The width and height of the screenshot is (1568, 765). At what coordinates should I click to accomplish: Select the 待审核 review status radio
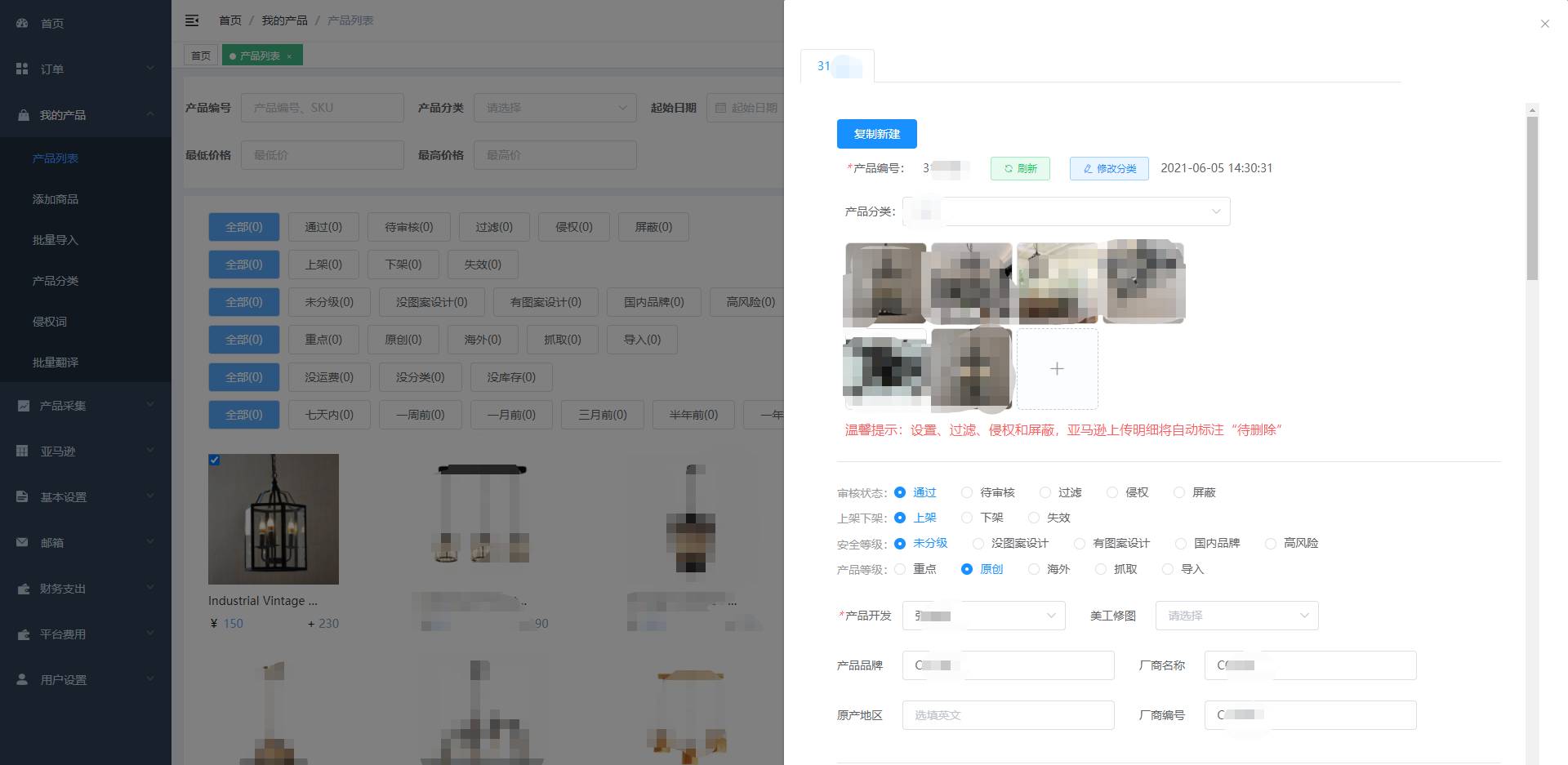tap(967, 492)
